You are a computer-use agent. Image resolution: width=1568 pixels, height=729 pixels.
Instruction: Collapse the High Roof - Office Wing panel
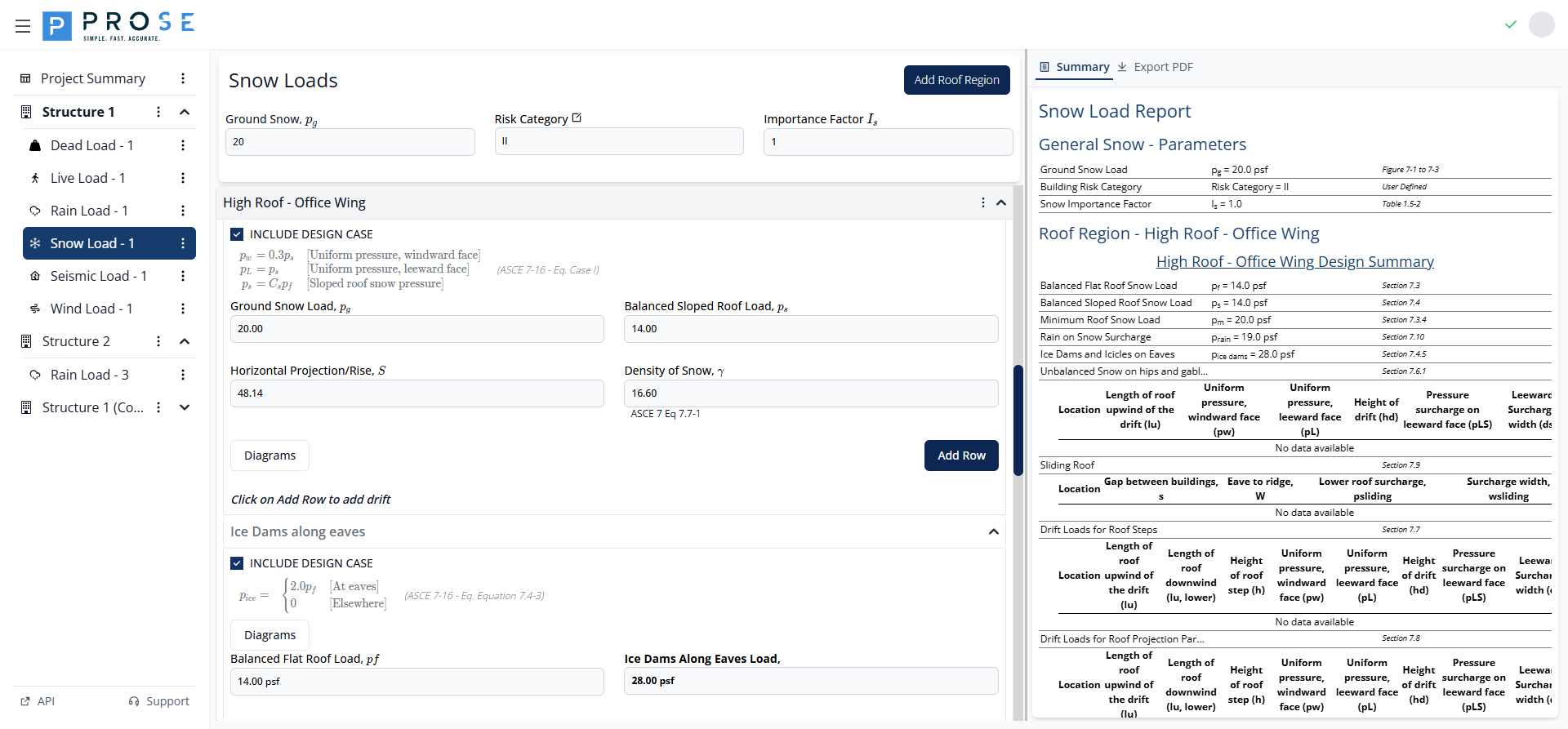[x=1000, y=202]
